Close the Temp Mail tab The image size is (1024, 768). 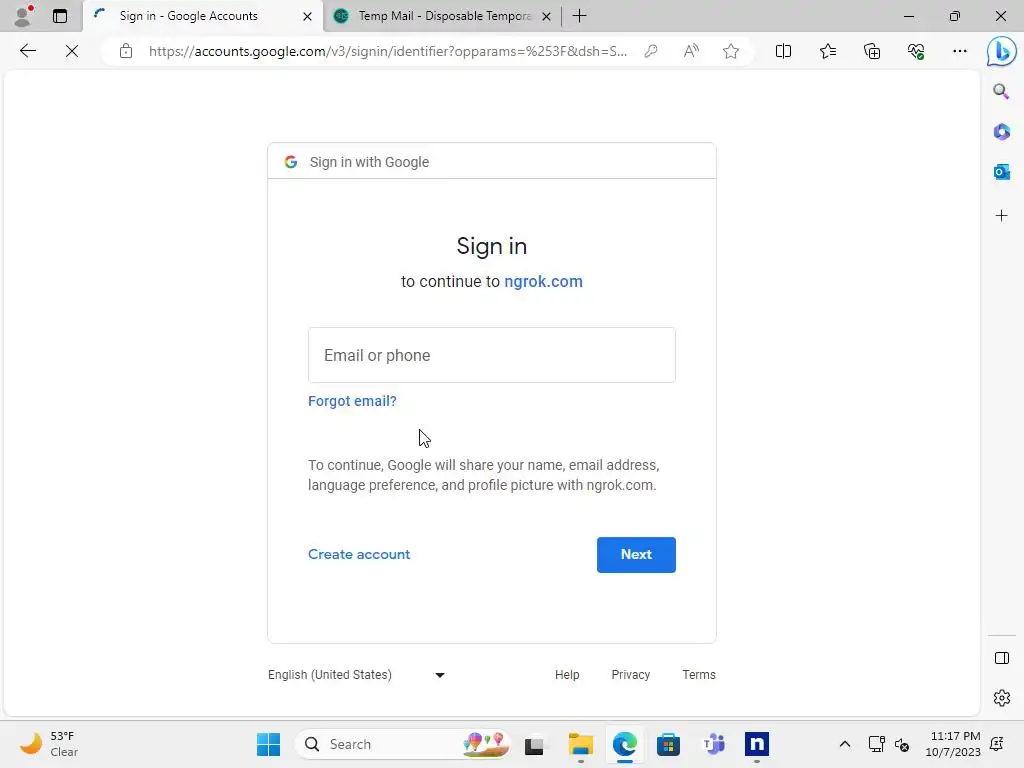[547, 16]
